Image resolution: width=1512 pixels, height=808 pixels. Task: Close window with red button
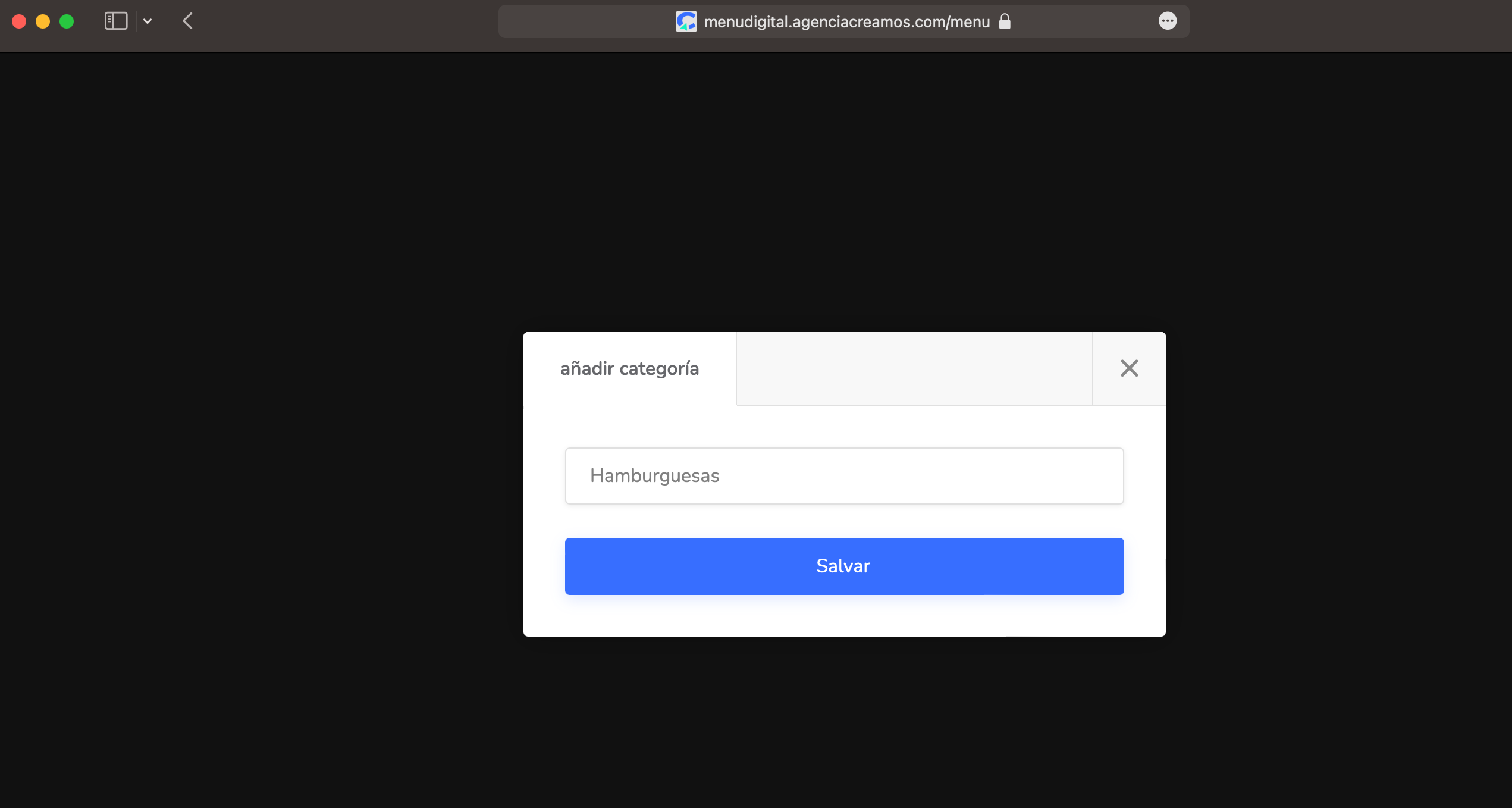(x=19, y=21)
